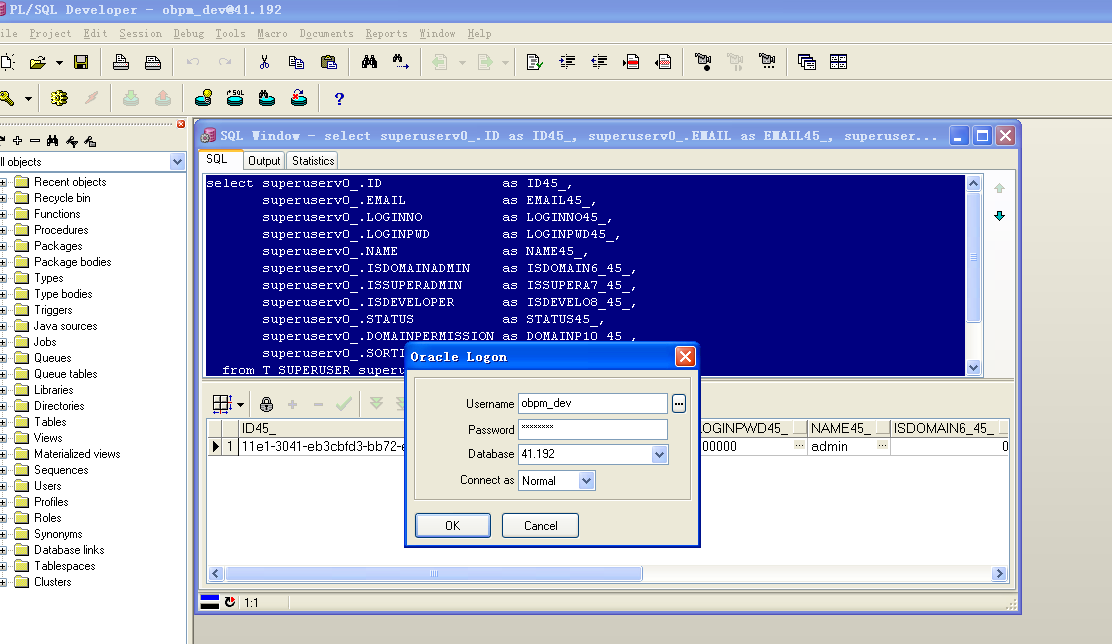Click the green next-statement down arrow beside the SQL editor
1112x644 pixels.
point(999,216)
